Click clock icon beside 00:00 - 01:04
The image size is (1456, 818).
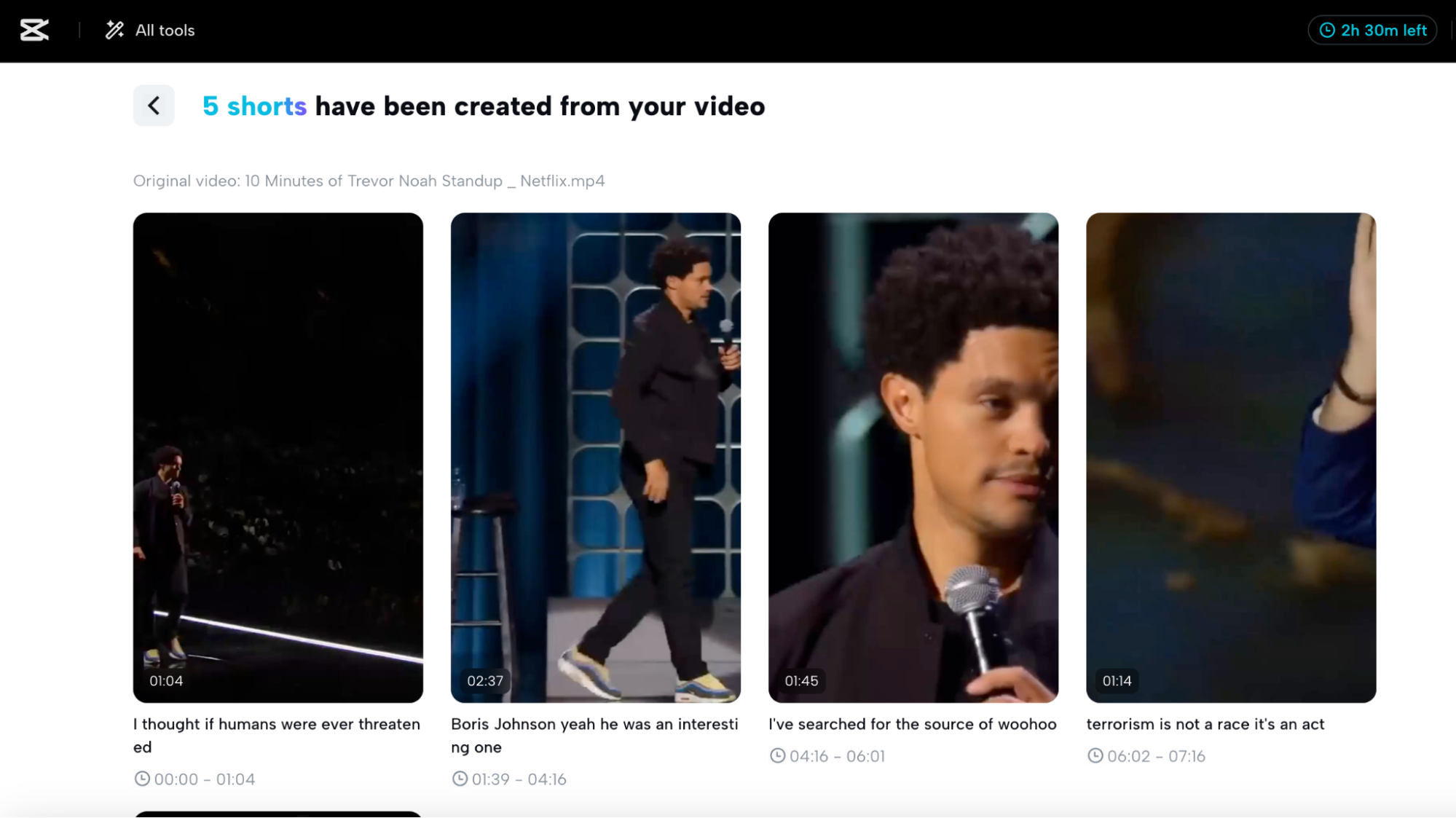click(x=141, y=779)
